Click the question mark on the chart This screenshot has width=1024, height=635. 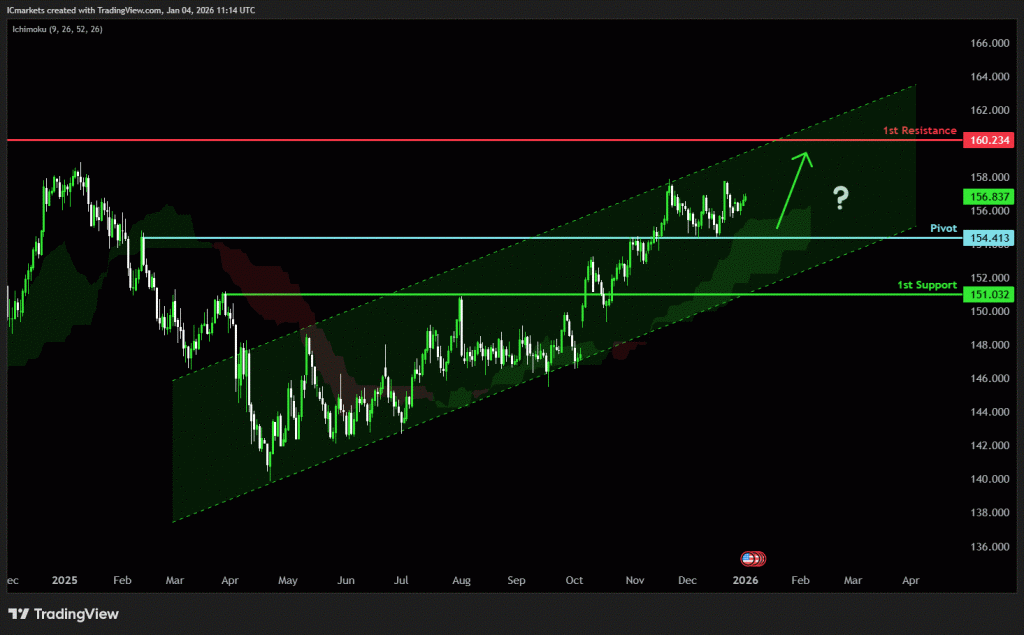(x=841, y=198)
